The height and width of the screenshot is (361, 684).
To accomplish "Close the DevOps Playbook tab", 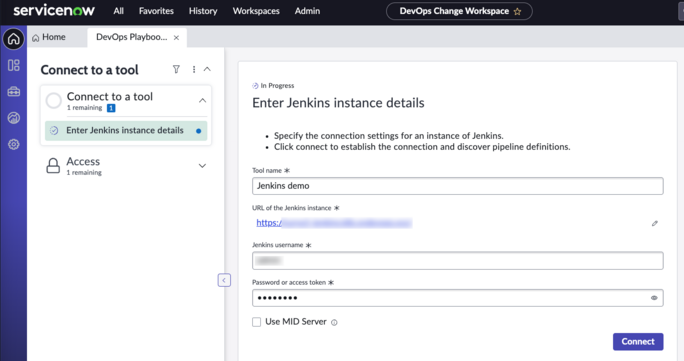I will coord(176,37).
